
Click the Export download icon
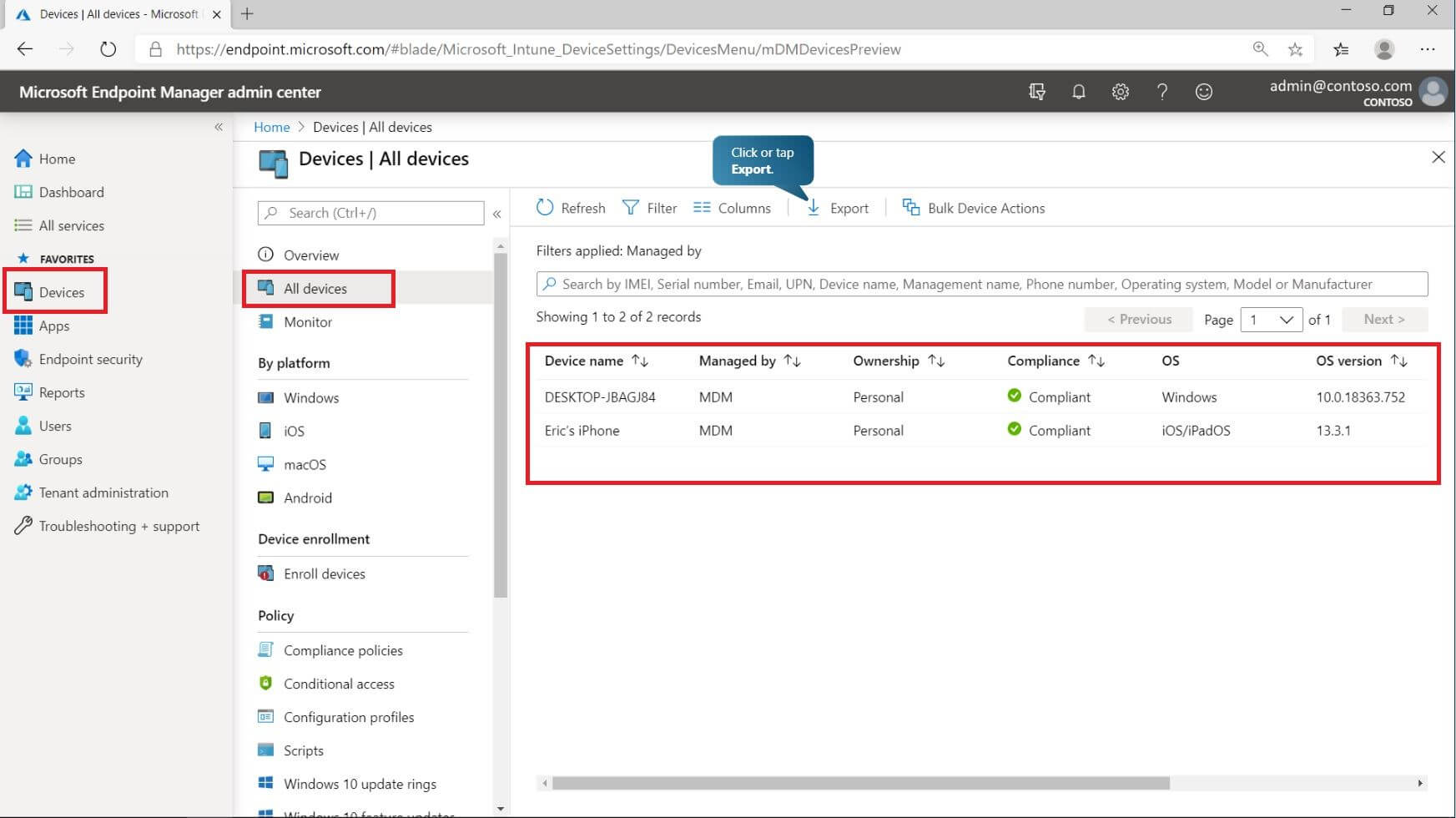pyautogui.click(x=814, y=208)
